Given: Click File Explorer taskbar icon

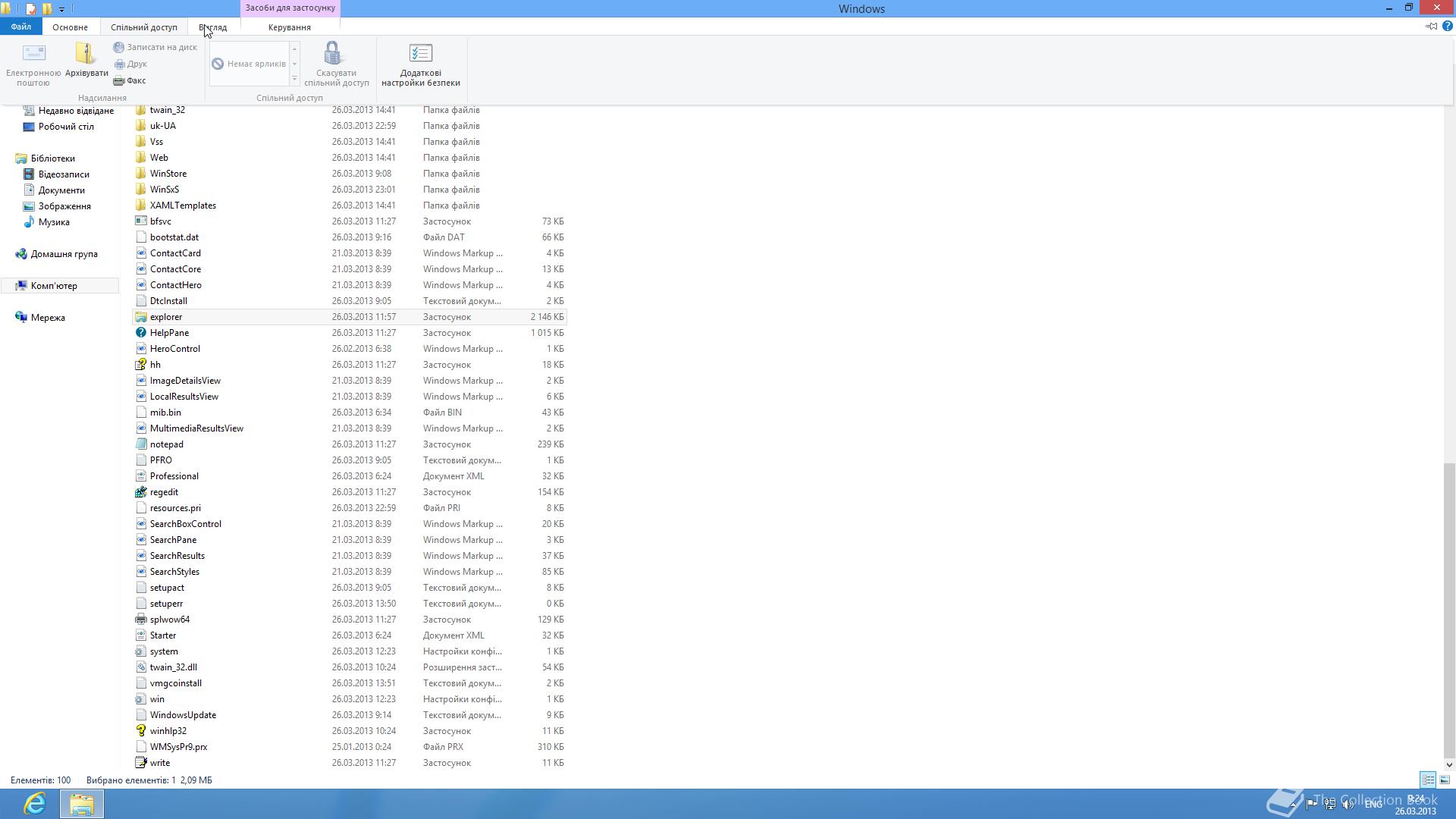Looking at the screenshot, I should coord(82,803).
